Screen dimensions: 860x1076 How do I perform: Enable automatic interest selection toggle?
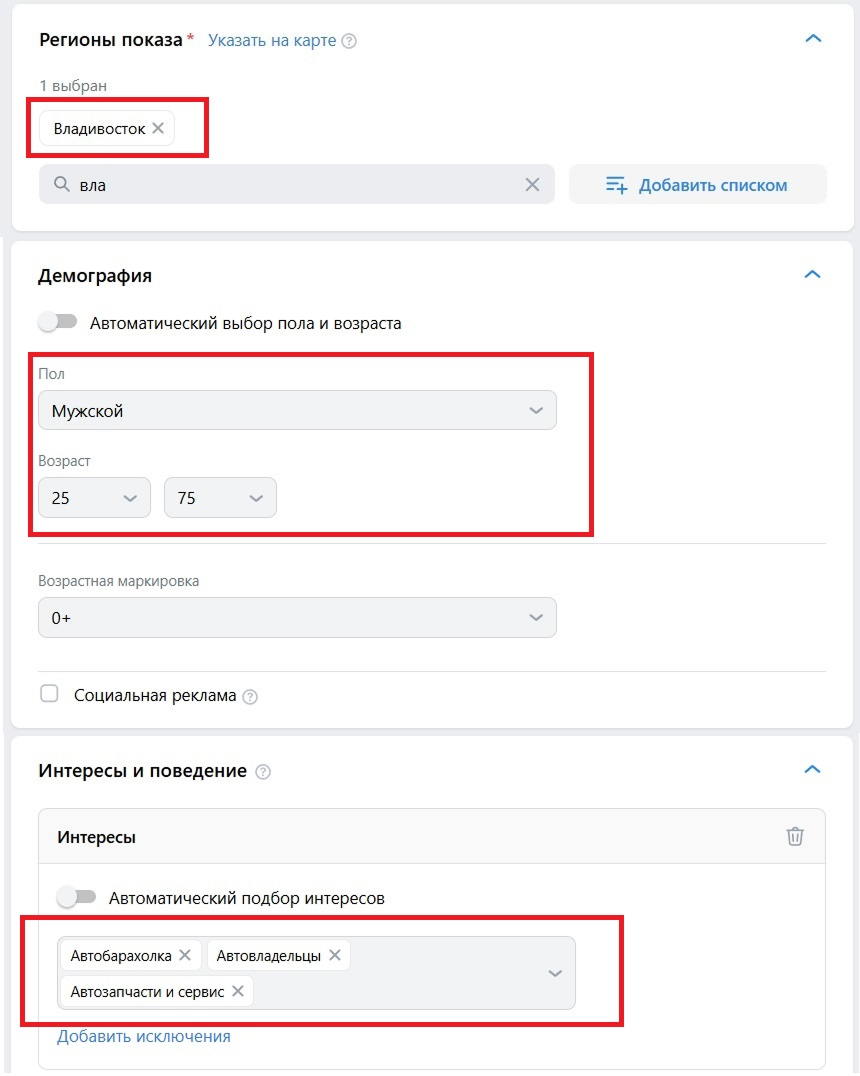(x=77, y=898)
